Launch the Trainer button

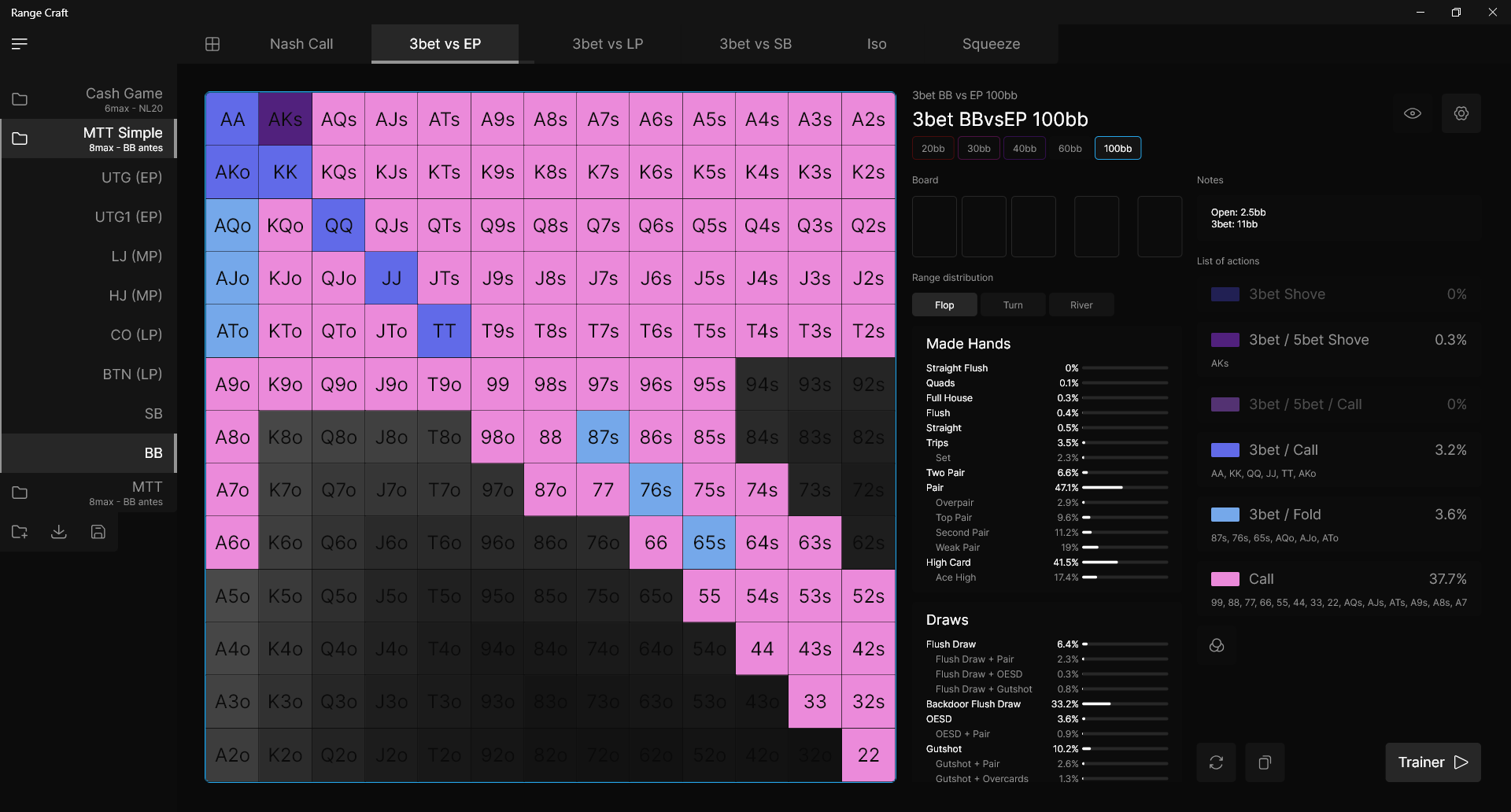pyautogui.click(x=1432, y=762)
